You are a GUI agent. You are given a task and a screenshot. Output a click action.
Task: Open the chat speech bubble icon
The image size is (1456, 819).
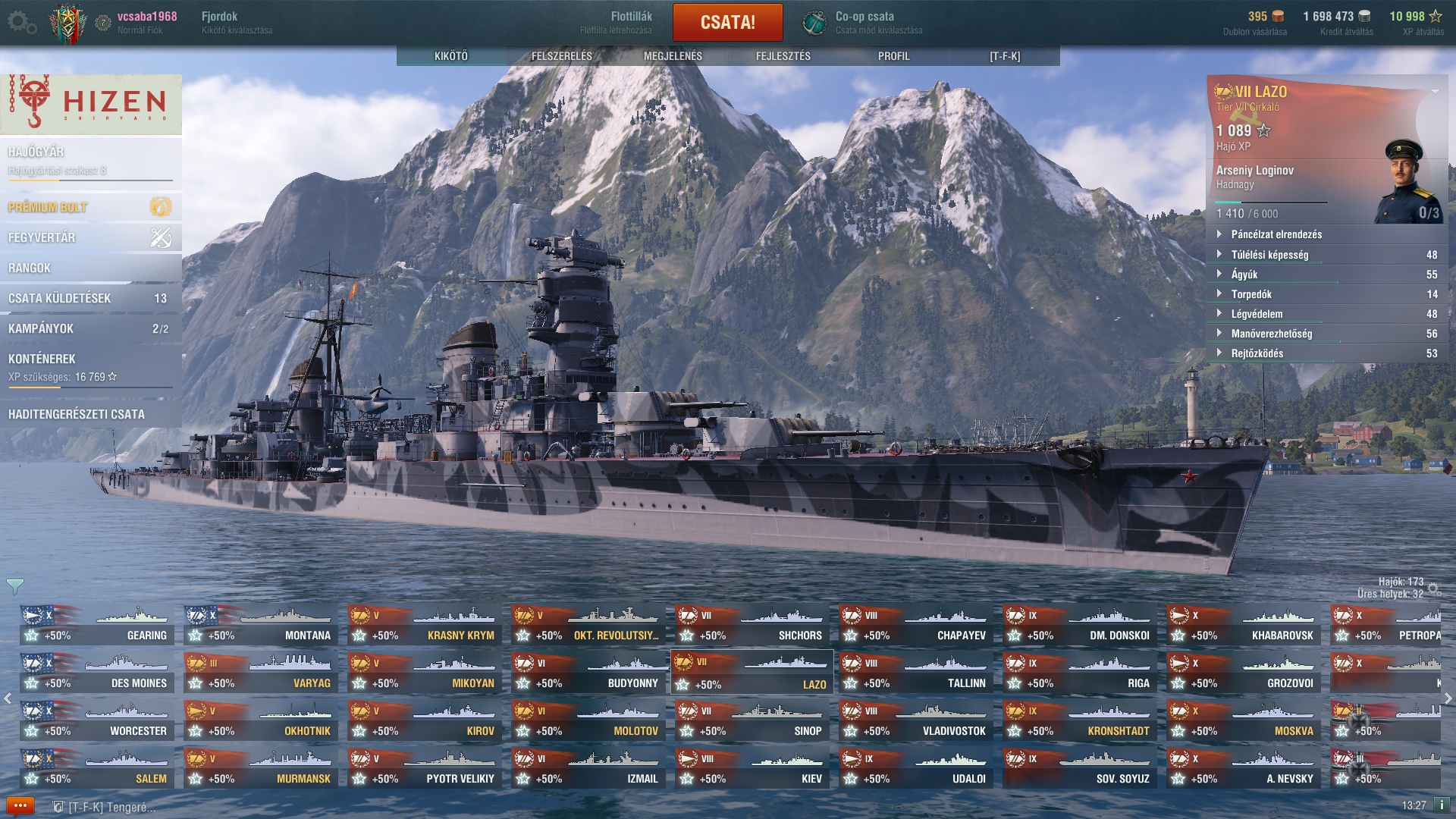20,805
